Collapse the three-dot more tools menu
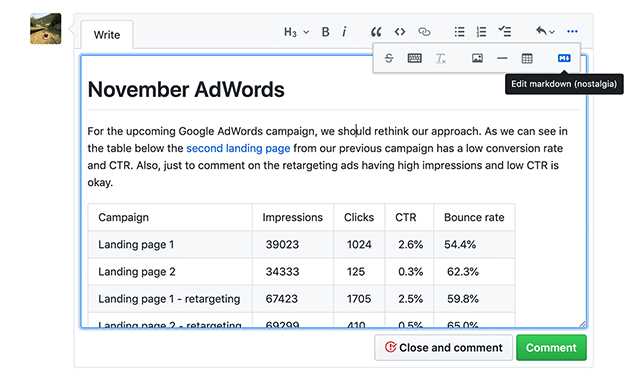The width and height of the screenshot is (635, 380). (x=572, y=31)
